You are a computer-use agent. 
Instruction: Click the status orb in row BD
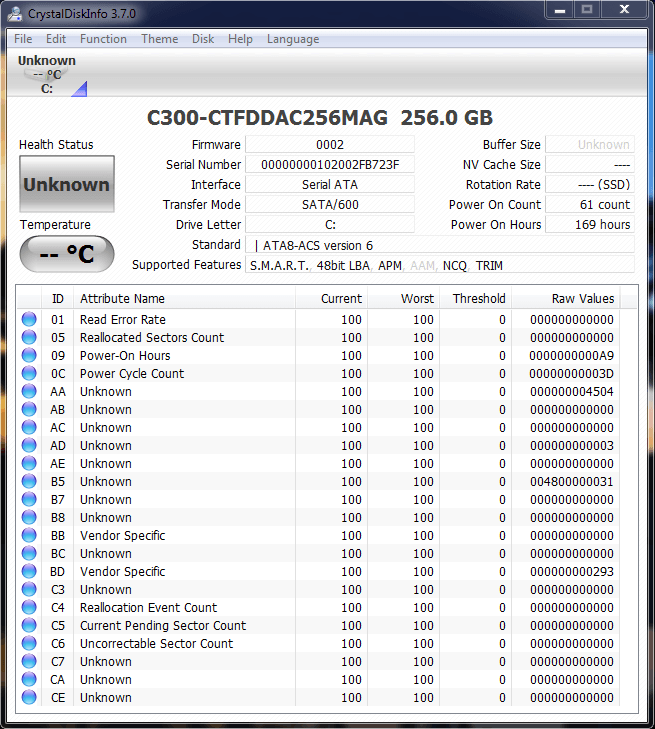pyautogui.click(x=29, y=571)
